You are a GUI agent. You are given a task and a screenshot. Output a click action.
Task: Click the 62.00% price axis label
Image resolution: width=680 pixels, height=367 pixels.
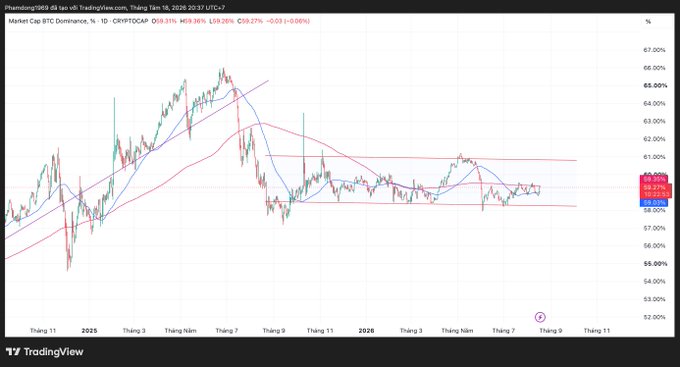[654, 139]
